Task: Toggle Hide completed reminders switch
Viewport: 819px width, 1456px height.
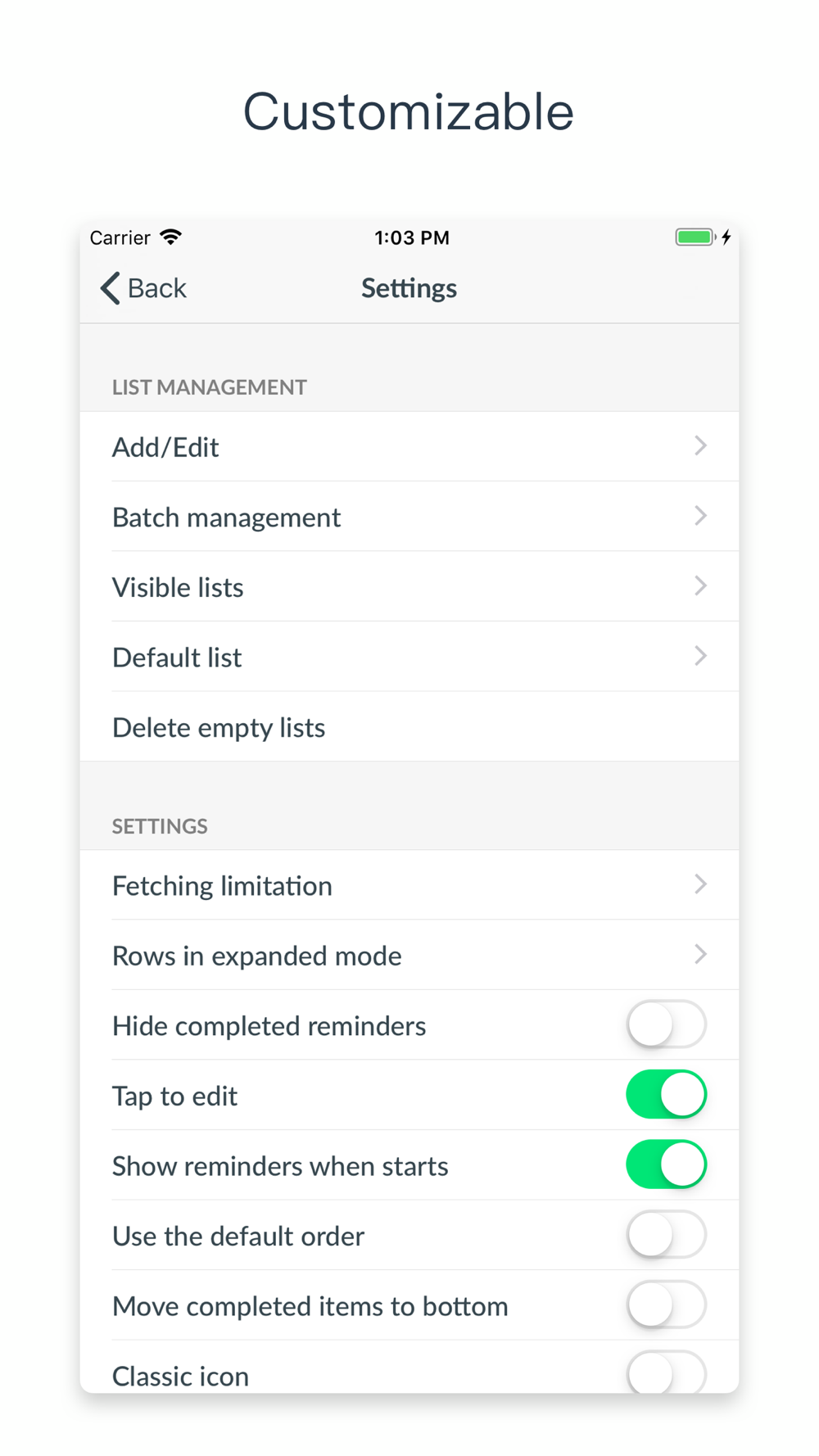Action: [666, 1024]
